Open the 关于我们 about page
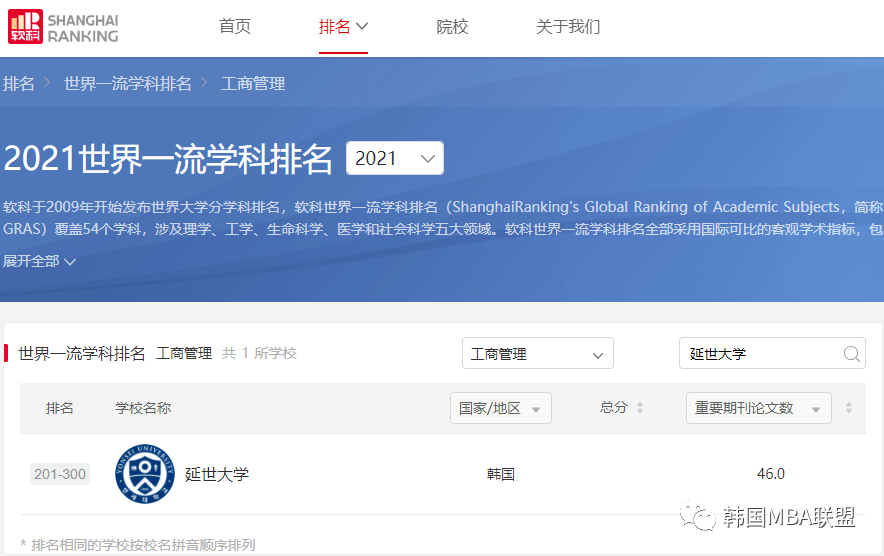Viewport: 884px width, 556px height. 568,27
